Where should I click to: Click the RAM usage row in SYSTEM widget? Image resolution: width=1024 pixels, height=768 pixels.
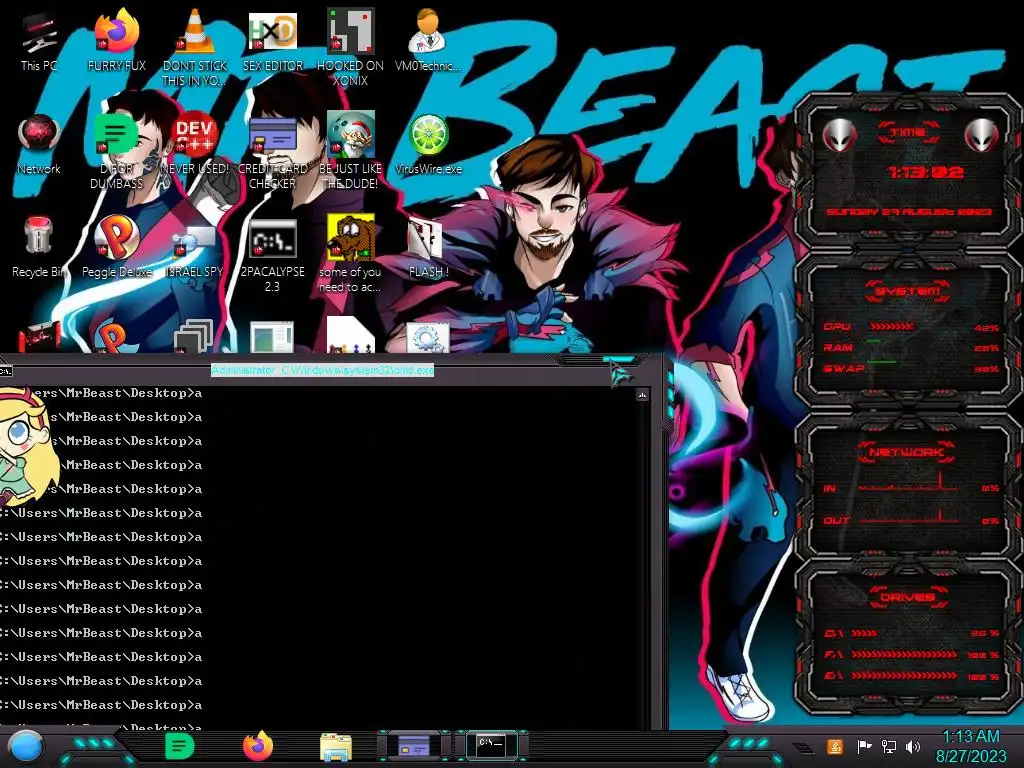tap(911, 347)
